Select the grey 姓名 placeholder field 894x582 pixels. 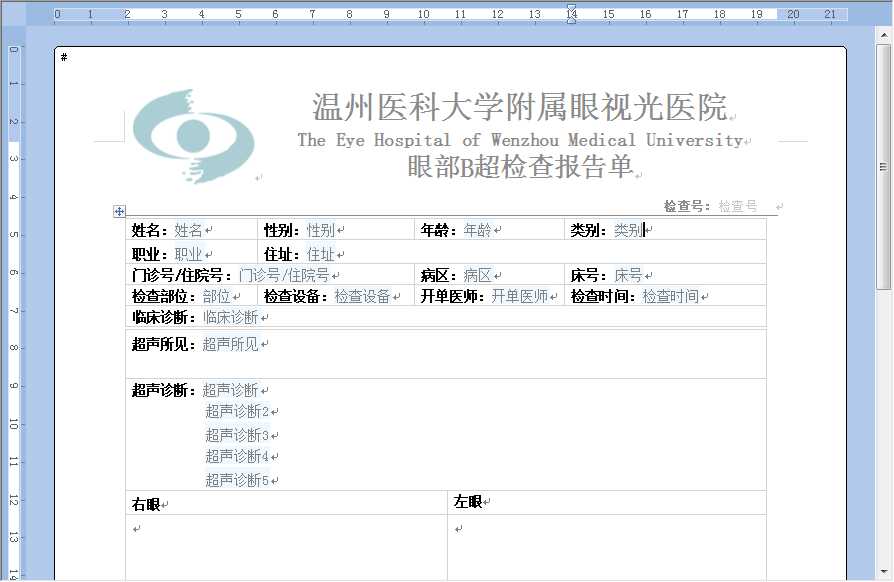[189, 230]
